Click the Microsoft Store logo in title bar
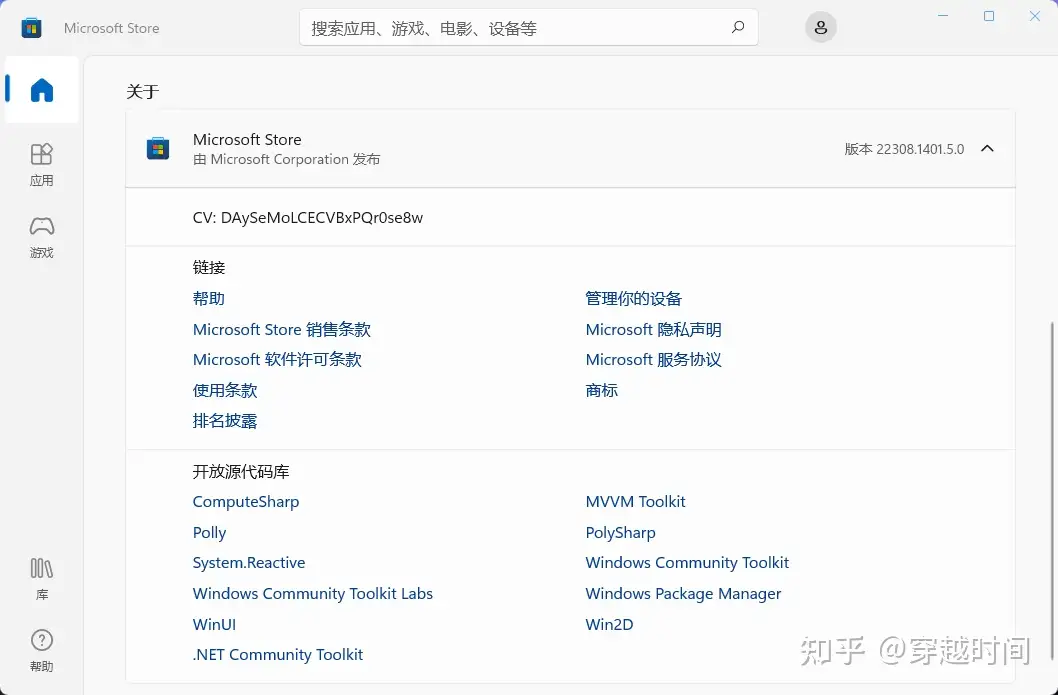1058x695 pixels. point(31,28)
